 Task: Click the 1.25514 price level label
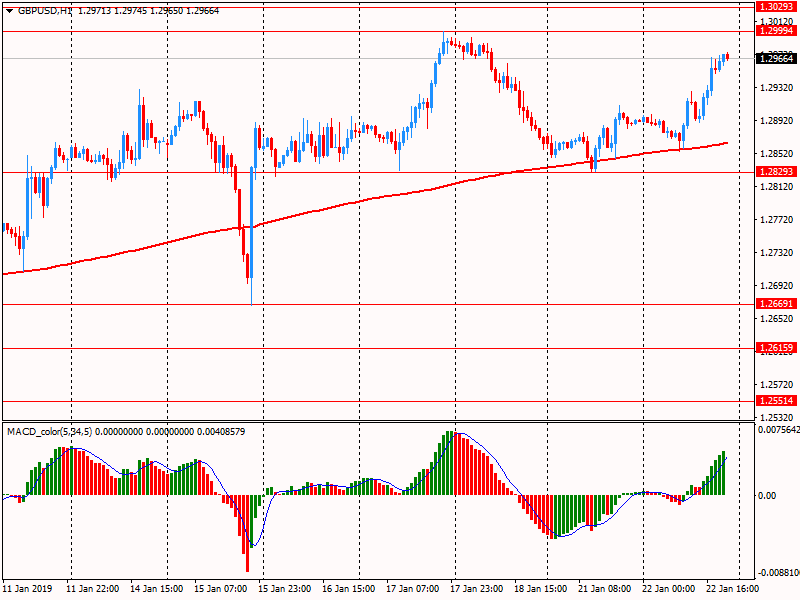(x=776, y=401)
